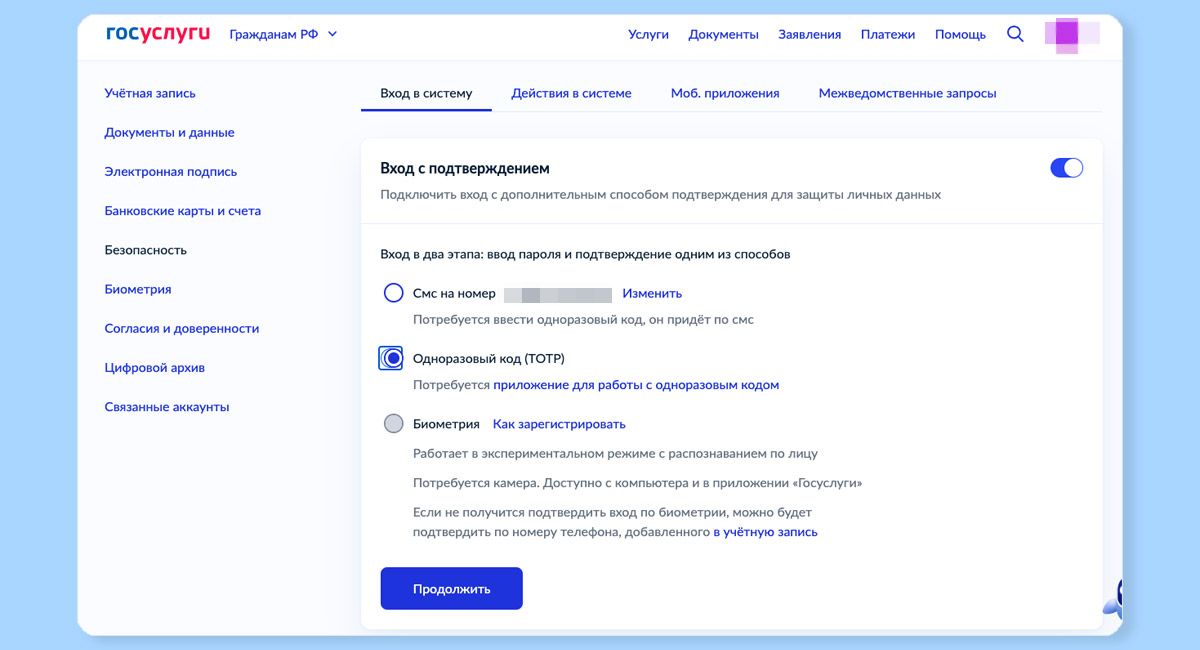The height and width of the screenshot is (650, 1200).
Task: Open Биометрия in the sidebar
Action: tap(137, 289)
